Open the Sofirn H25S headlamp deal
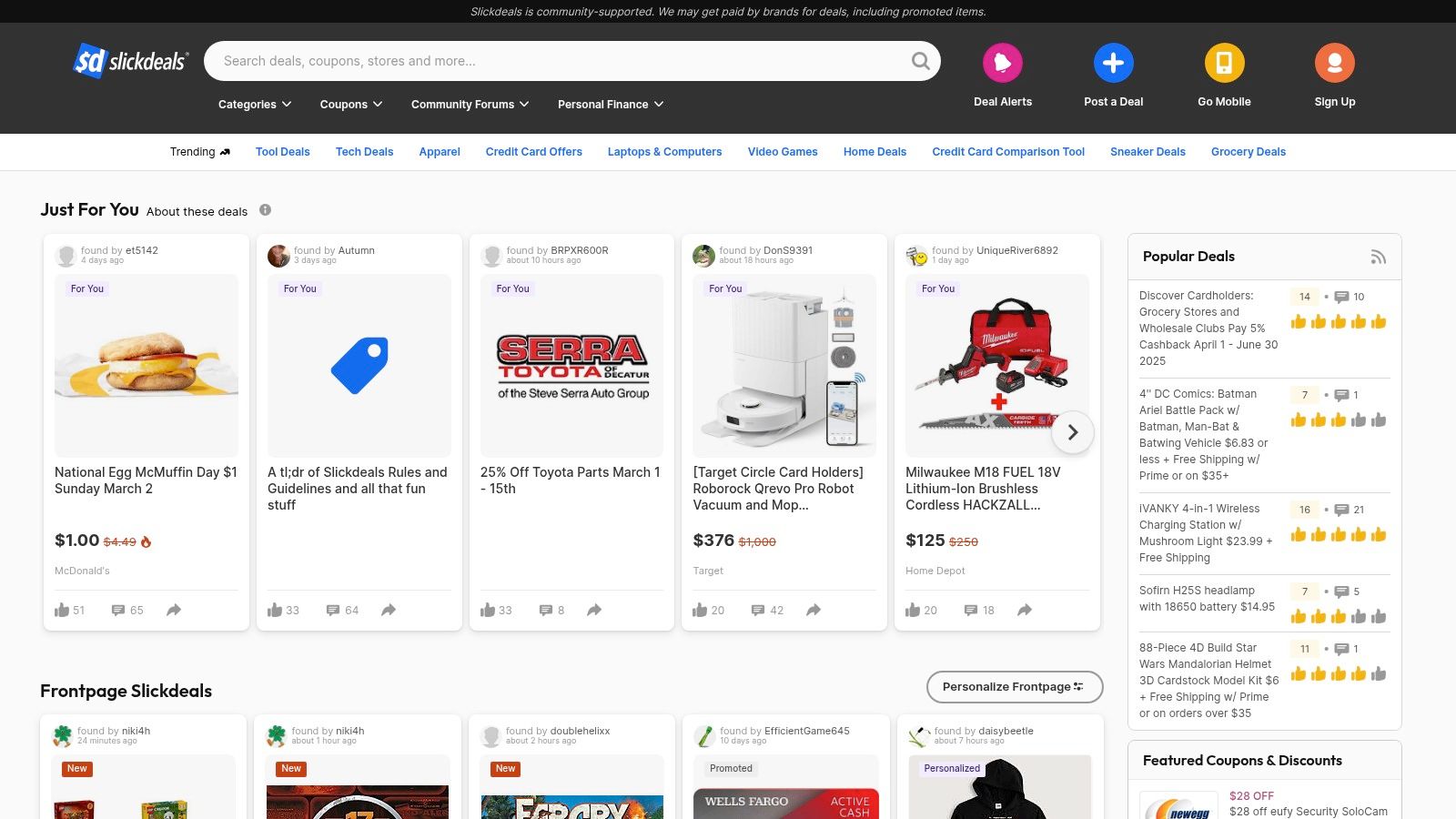Image resolution: width=1456 pixels, height=819 pixels. click(x=1207, y=599)
